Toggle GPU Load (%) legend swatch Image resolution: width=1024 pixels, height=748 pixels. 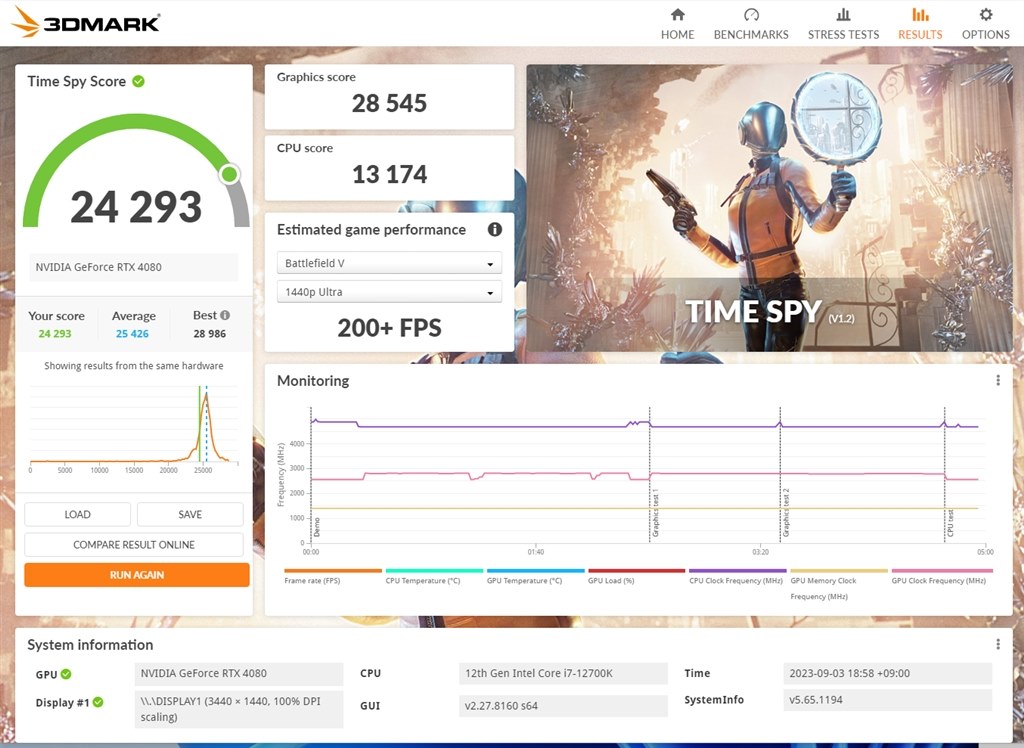point(637,570)
